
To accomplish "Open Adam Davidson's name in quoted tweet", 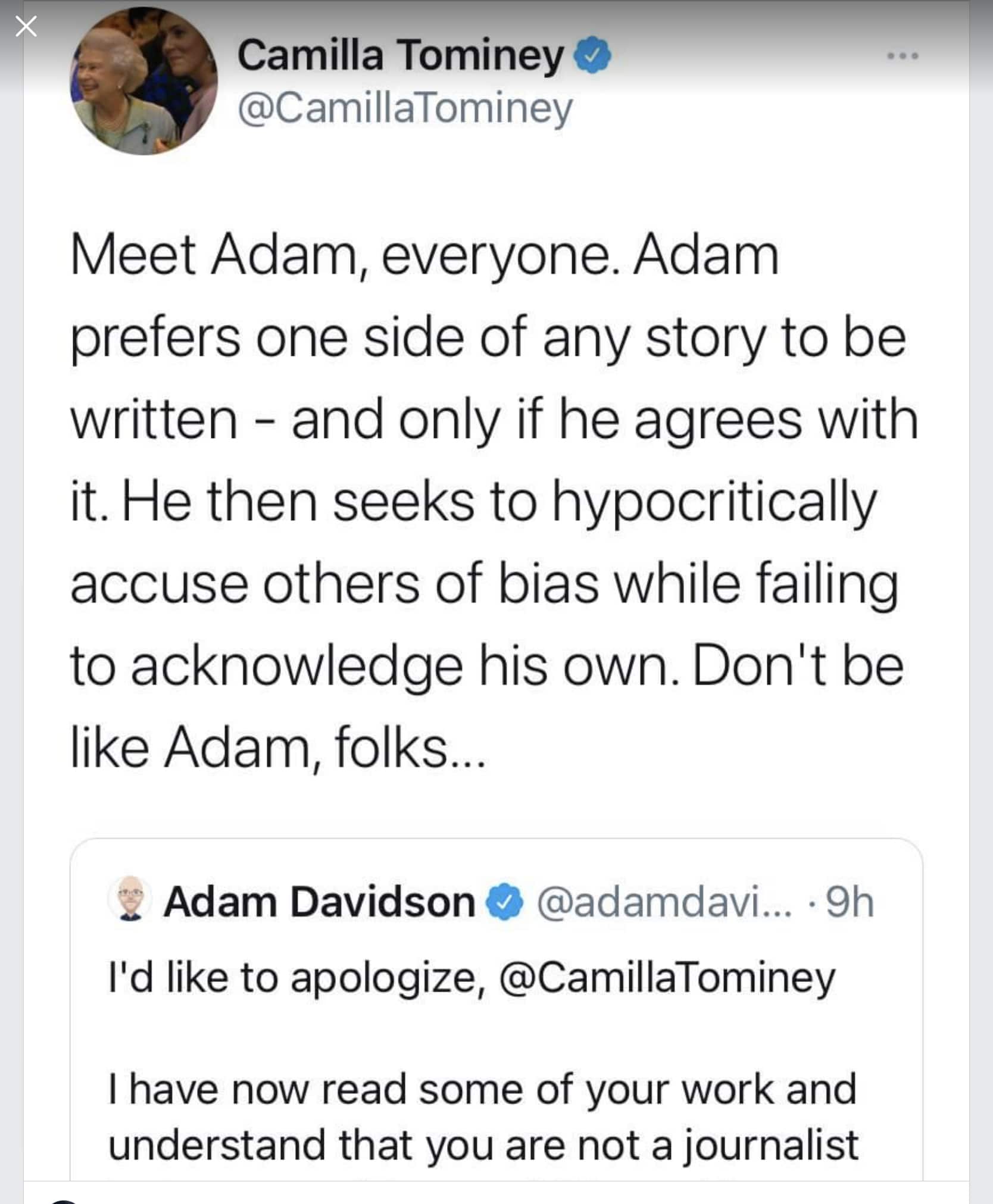I will (319, 902).
